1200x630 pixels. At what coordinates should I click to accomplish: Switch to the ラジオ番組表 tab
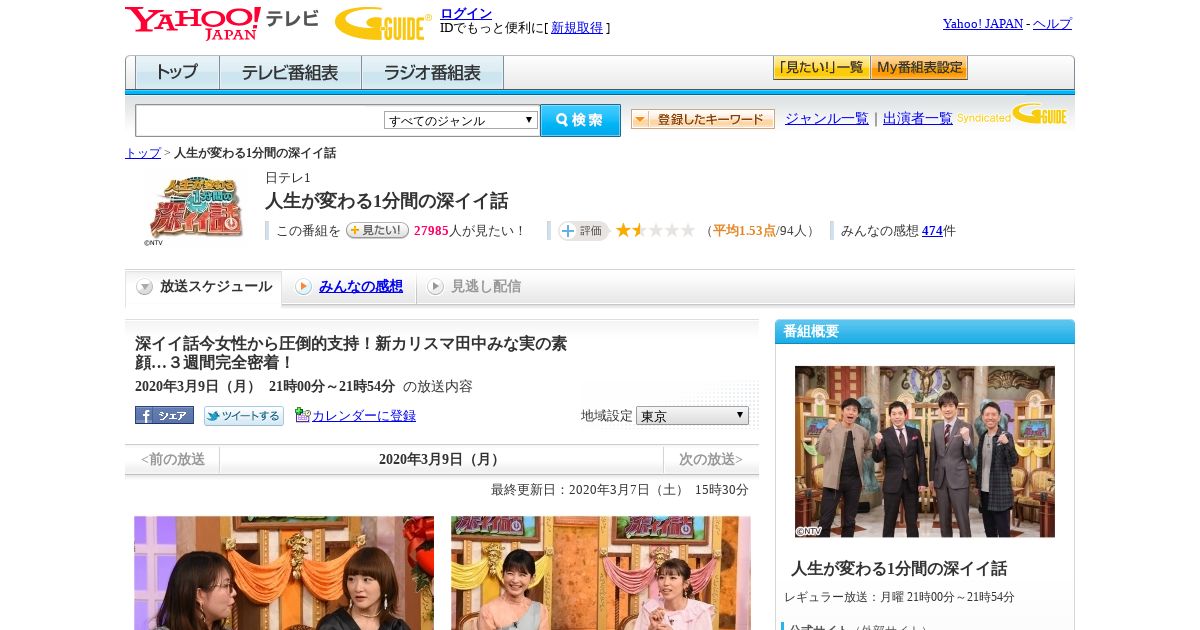point(432,73)
